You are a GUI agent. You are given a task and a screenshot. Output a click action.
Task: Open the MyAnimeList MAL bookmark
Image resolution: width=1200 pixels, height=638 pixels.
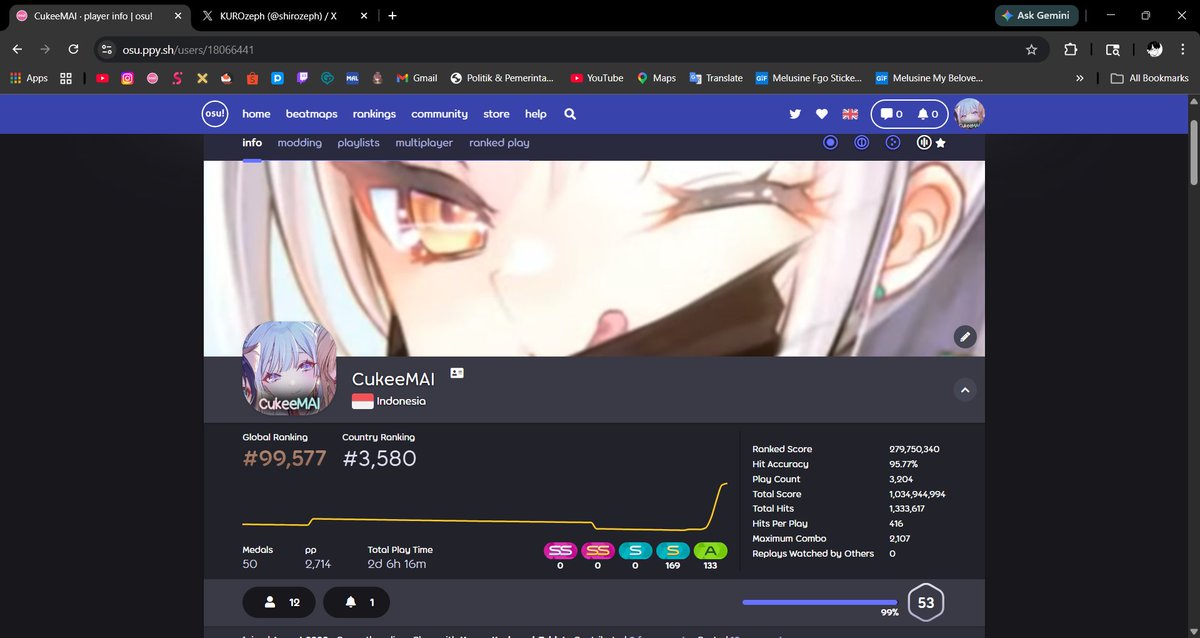click(x=352, y=78)
